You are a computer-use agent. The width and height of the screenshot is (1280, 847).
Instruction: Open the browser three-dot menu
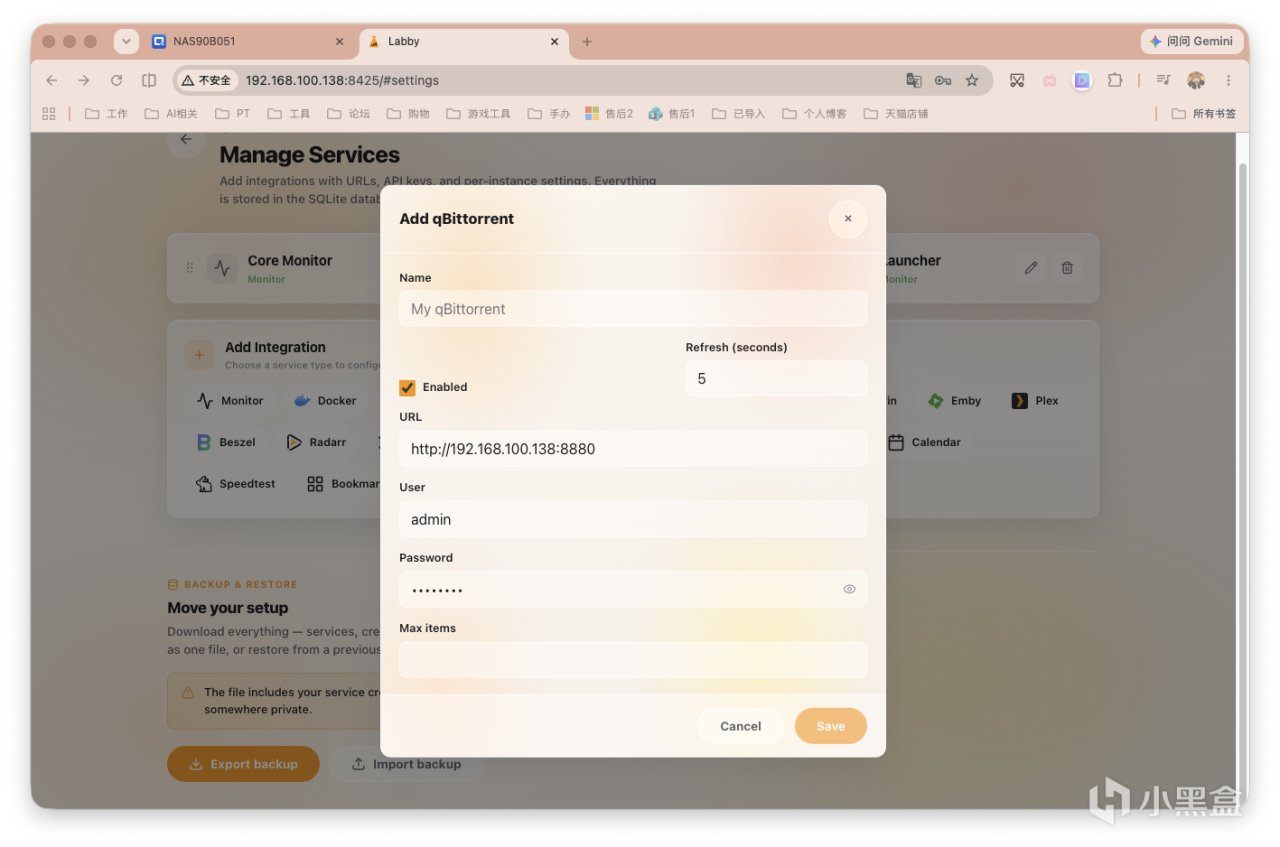pyautogui.click(x=1228, y=80)
